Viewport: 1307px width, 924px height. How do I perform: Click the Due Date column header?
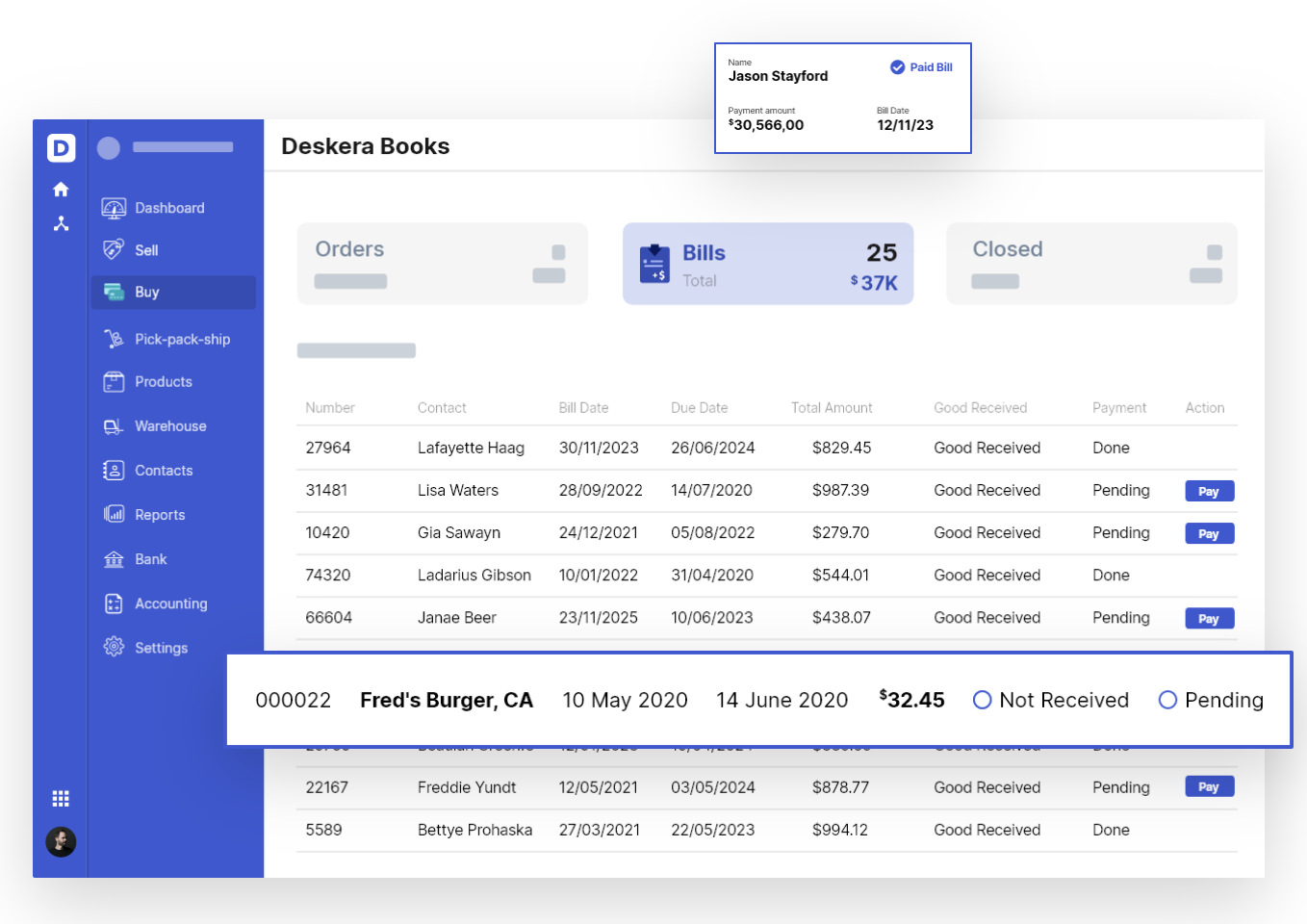click(x=700, y=408)
